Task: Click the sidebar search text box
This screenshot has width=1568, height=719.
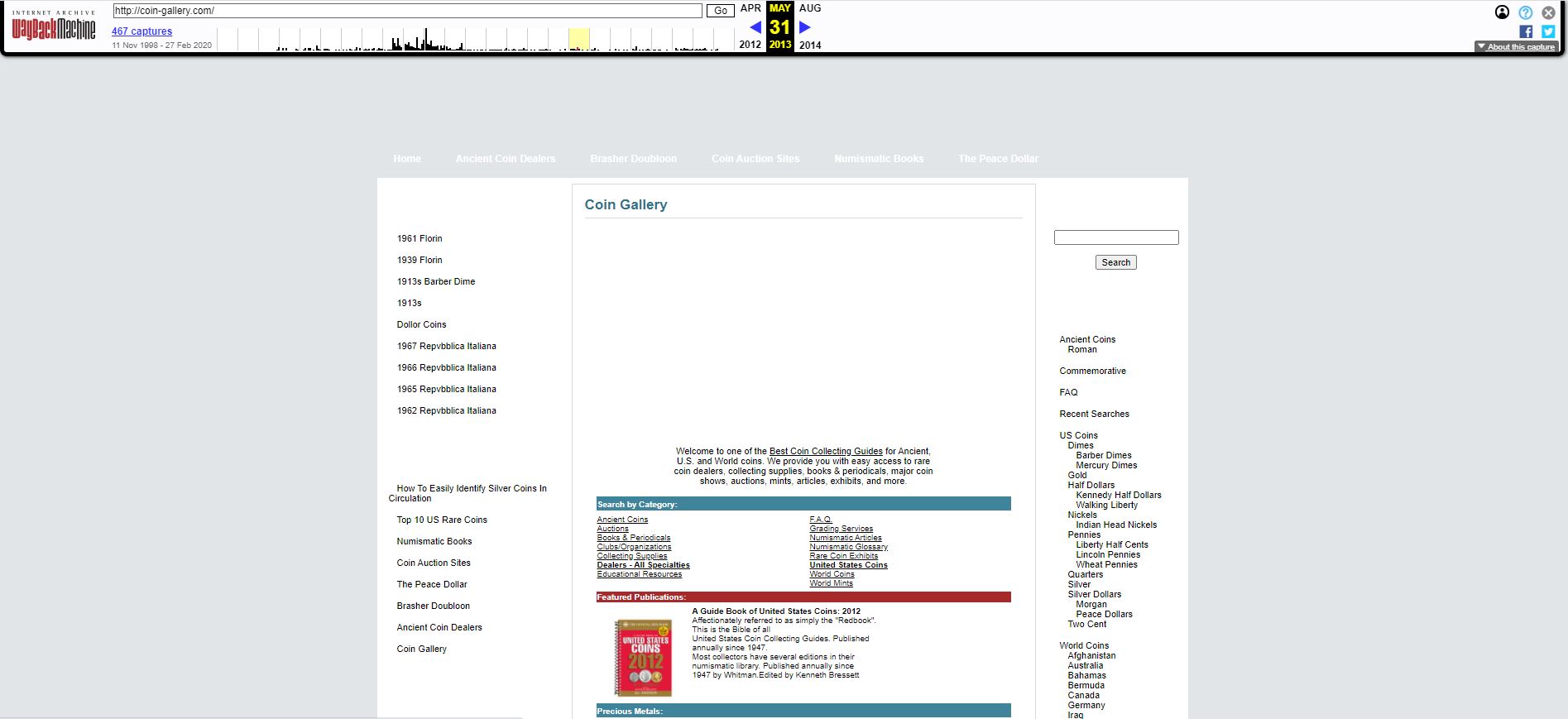Action: point(1115,237)
